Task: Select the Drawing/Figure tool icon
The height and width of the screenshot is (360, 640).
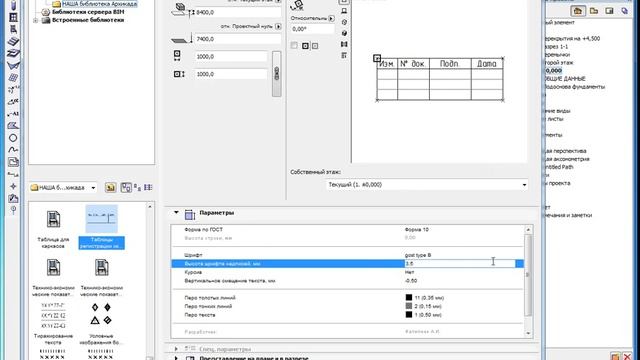Action: 13,162
